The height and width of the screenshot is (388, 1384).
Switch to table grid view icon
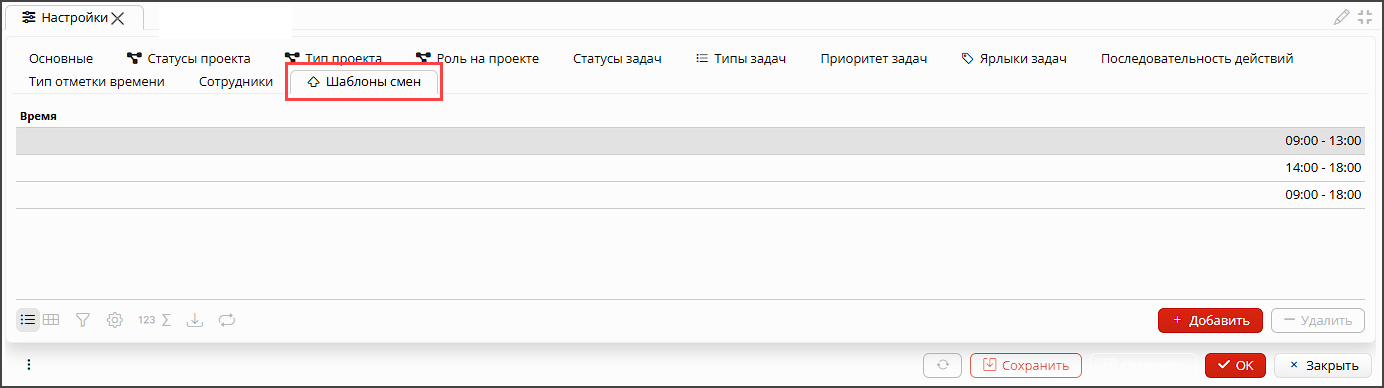(51, 320)
